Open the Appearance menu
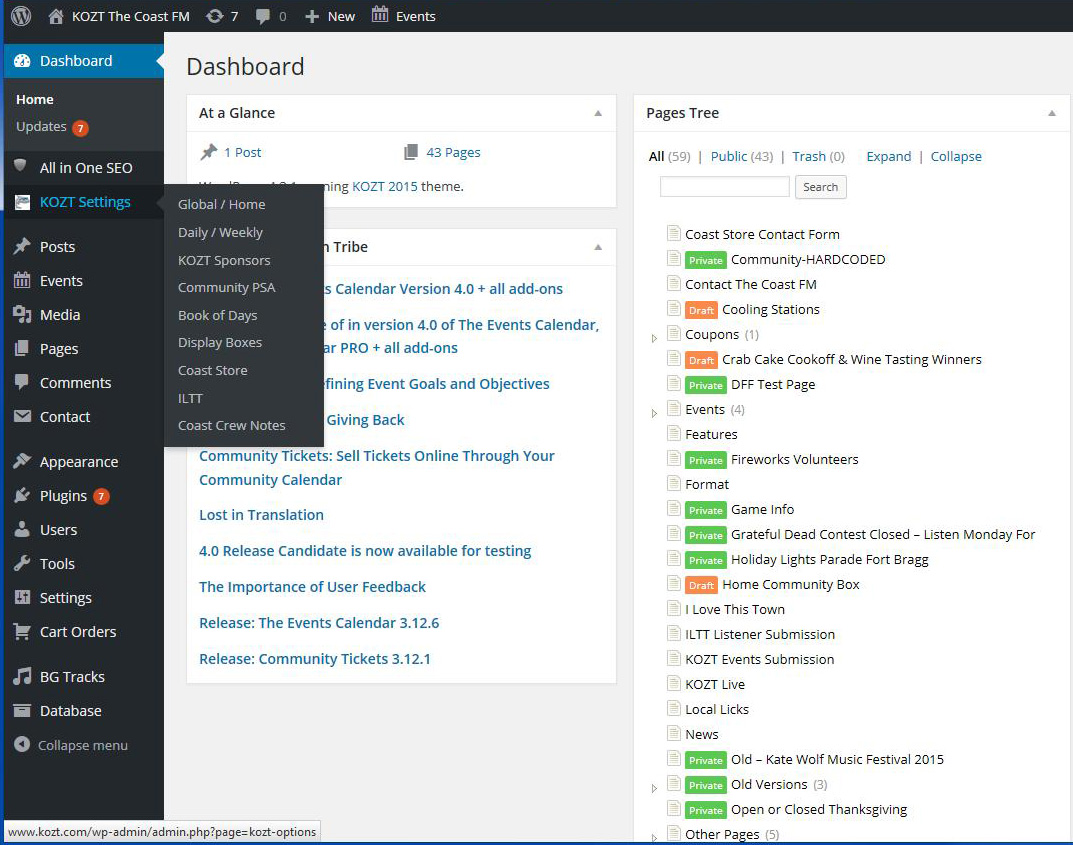The width and height of the screenshot is (1073, 845). 78,462
